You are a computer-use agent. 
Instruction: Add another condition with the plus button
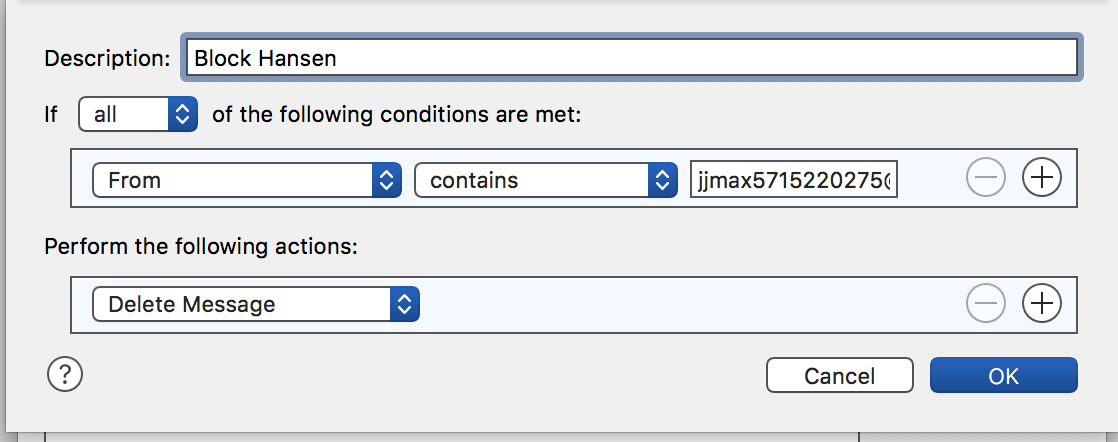(x=1042, y=178)
